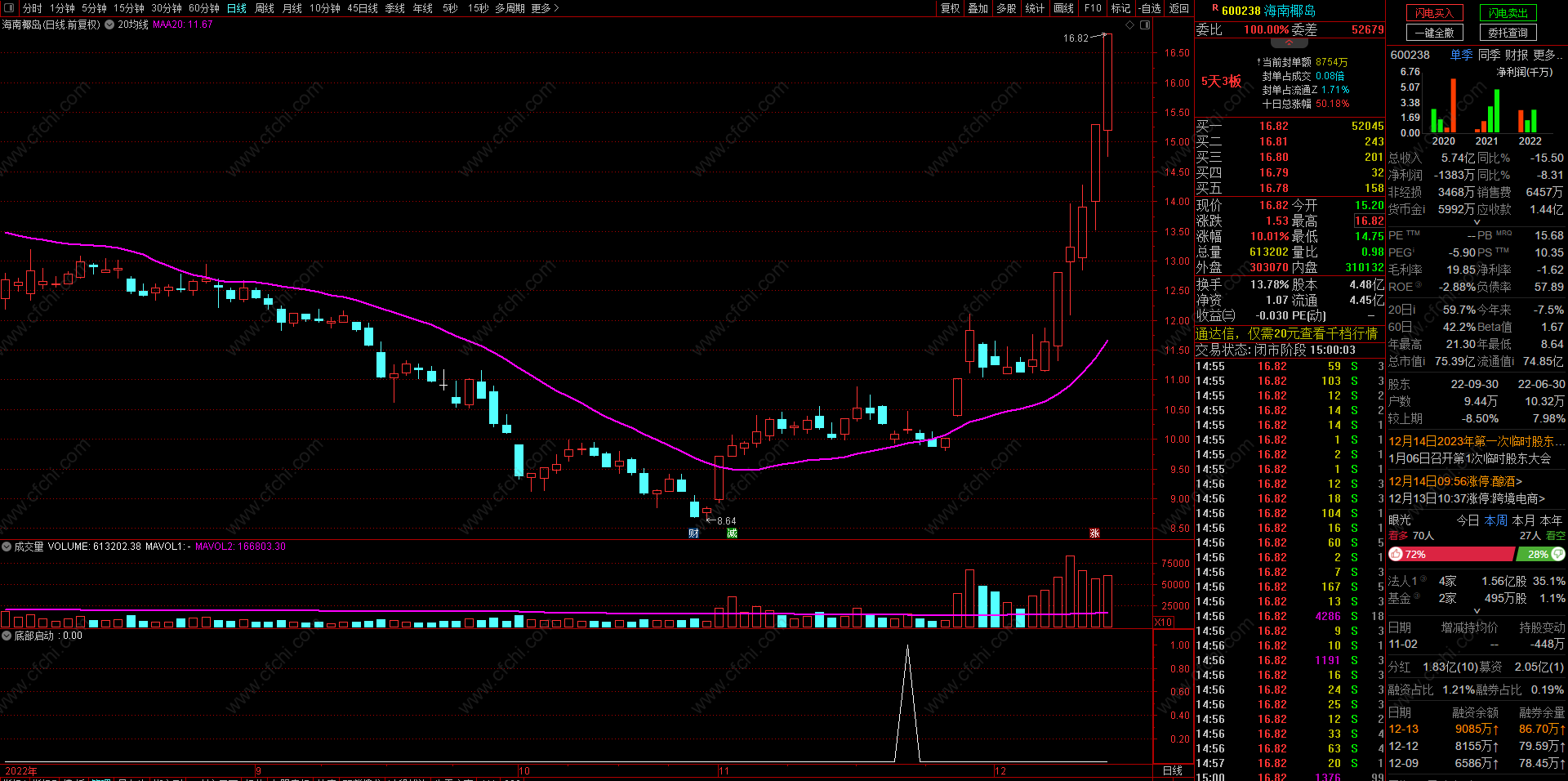
Task: Switch to 分时 intraday view
Action: click(32, 8)
